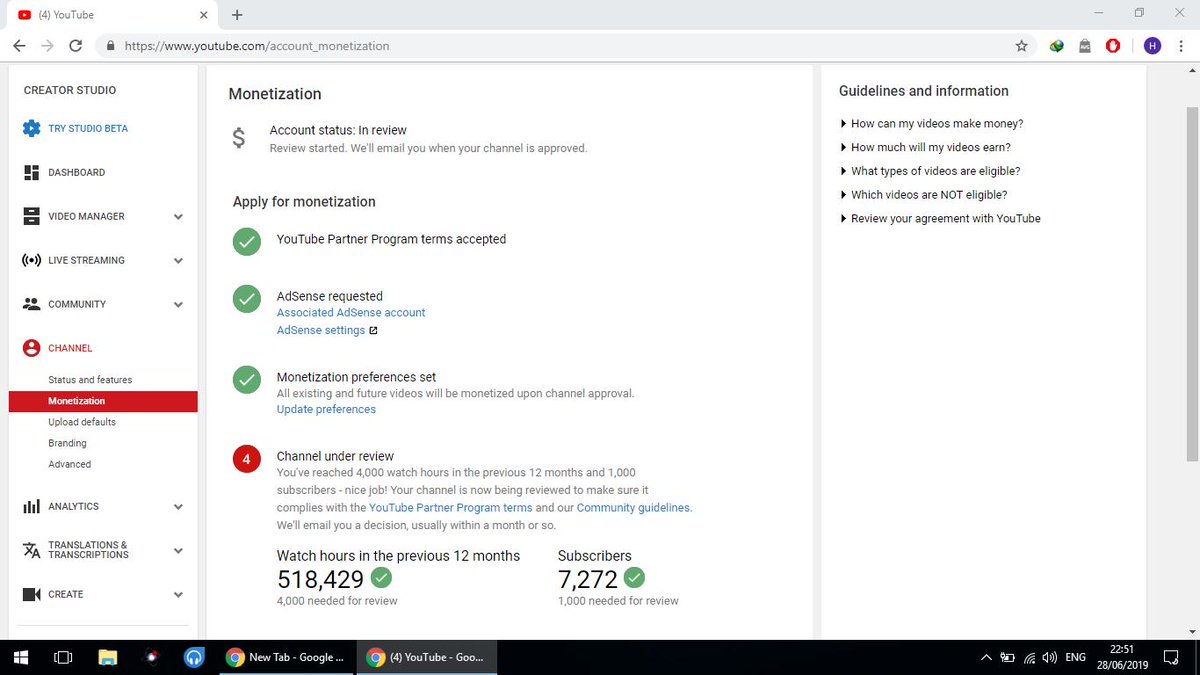Screen dimensions: 1200x675
Task: Expand the Live Streaming section chevron
Action: [x=178, y=261]
